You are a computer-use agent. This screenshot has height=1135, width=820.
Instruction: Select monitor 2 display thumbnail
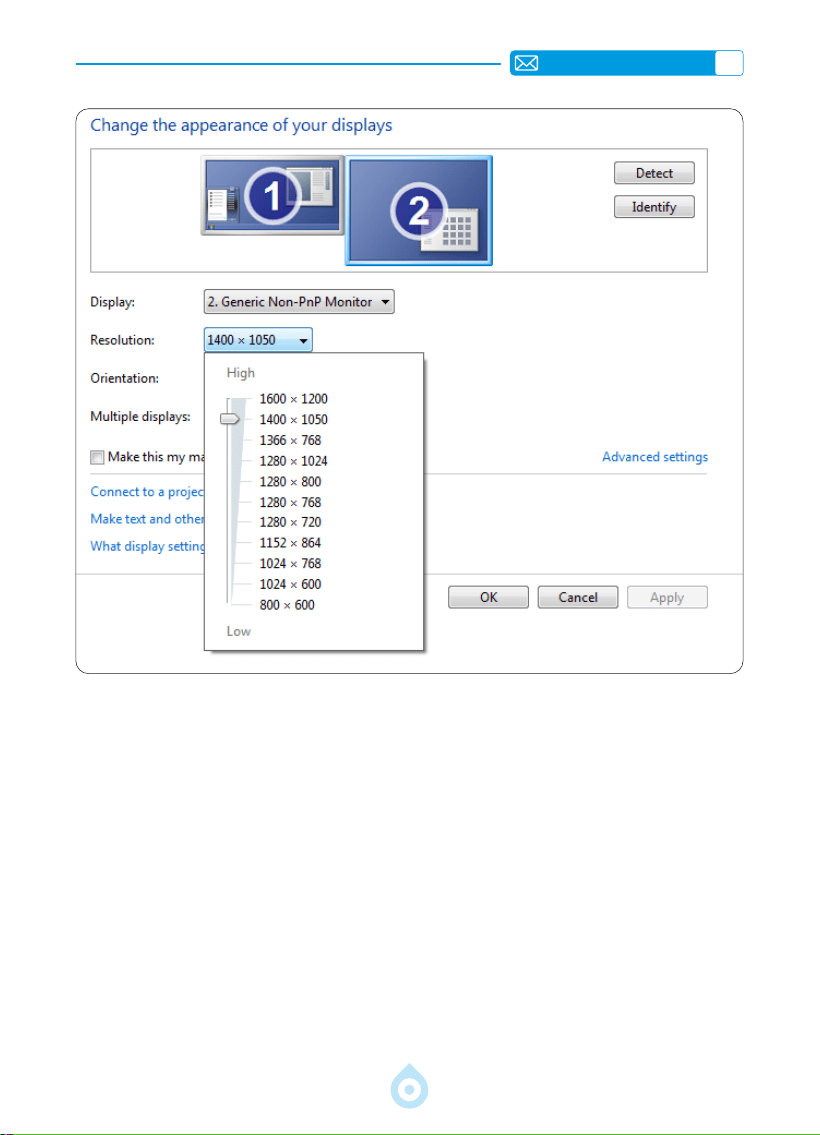point(419,211)
